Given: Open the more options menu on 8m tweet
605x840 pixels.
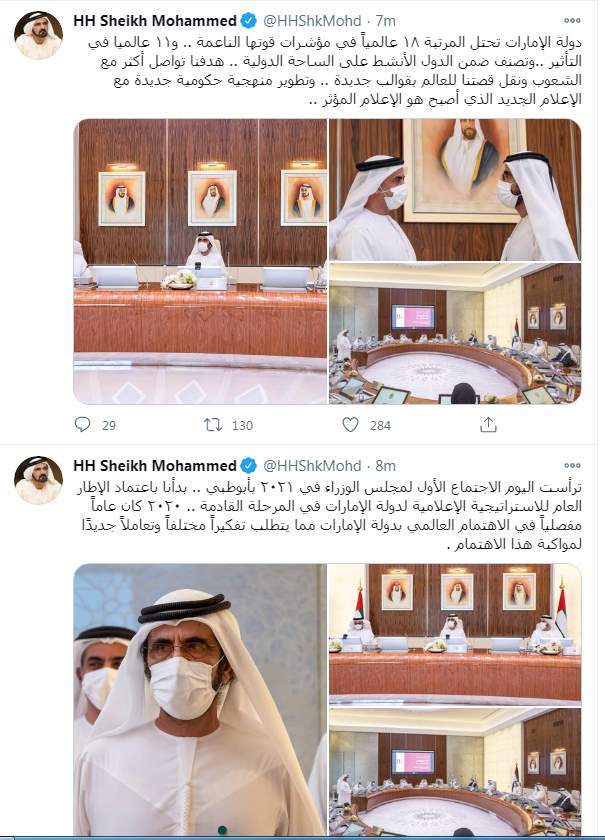Looking at the screenshot, I should 572,465.
